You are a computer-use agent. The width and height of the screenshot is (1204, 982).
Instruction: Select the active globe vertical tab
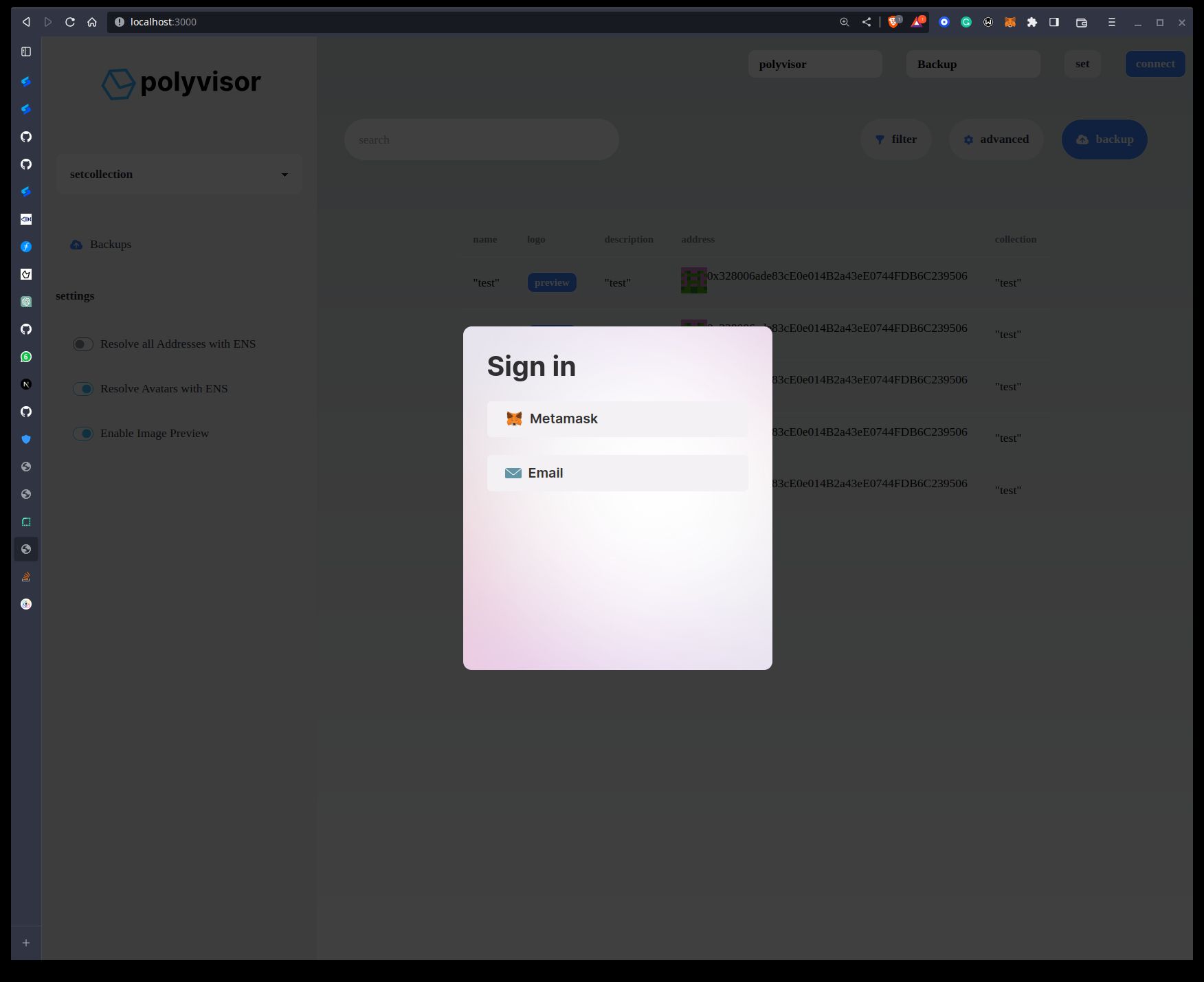(x=26, y=549)
